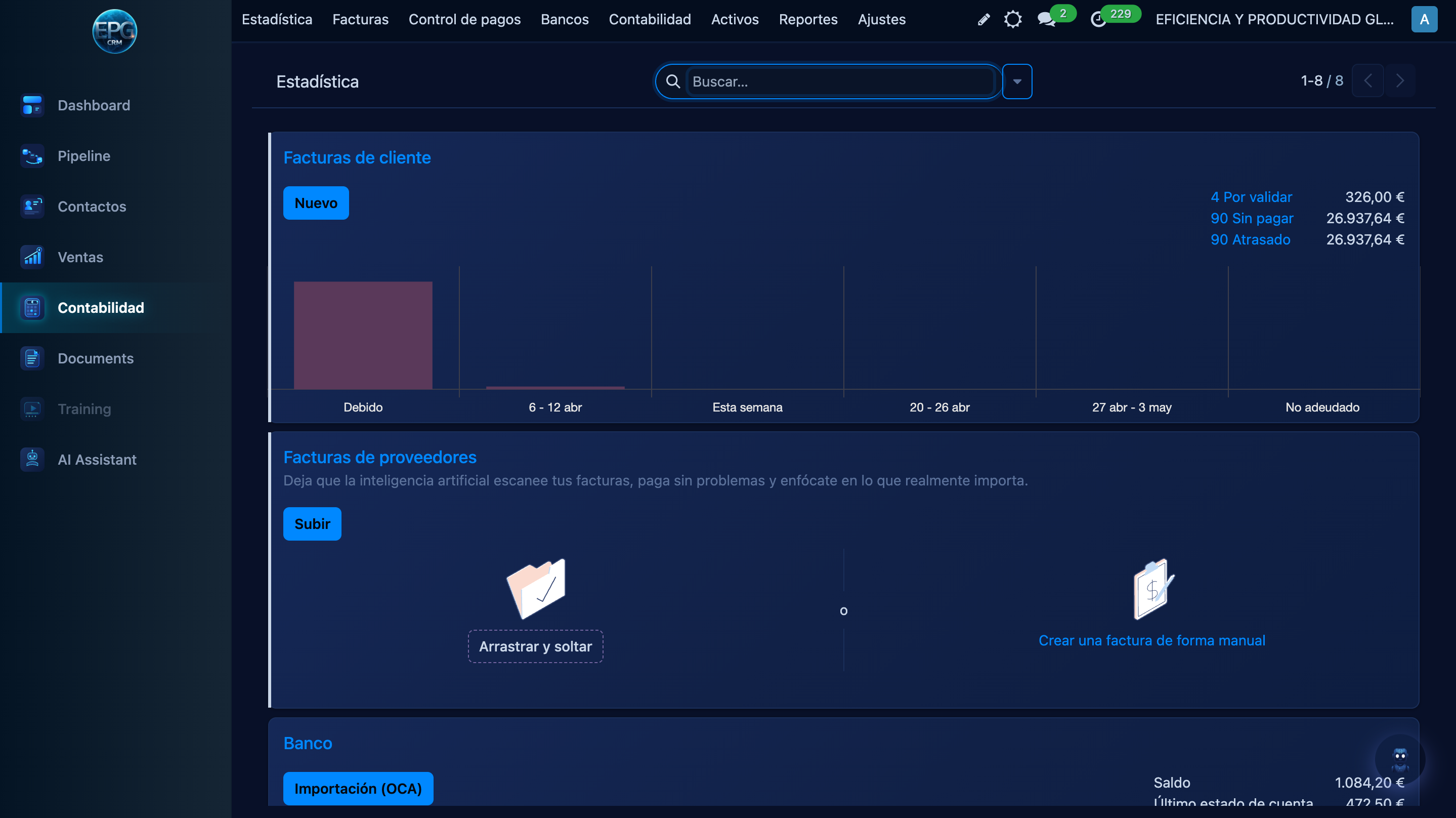Image resolution: width=1456 pixels, height=818 pixels.
Task: Click the pencil edit icon in top bar
Action: click(983, 20)
